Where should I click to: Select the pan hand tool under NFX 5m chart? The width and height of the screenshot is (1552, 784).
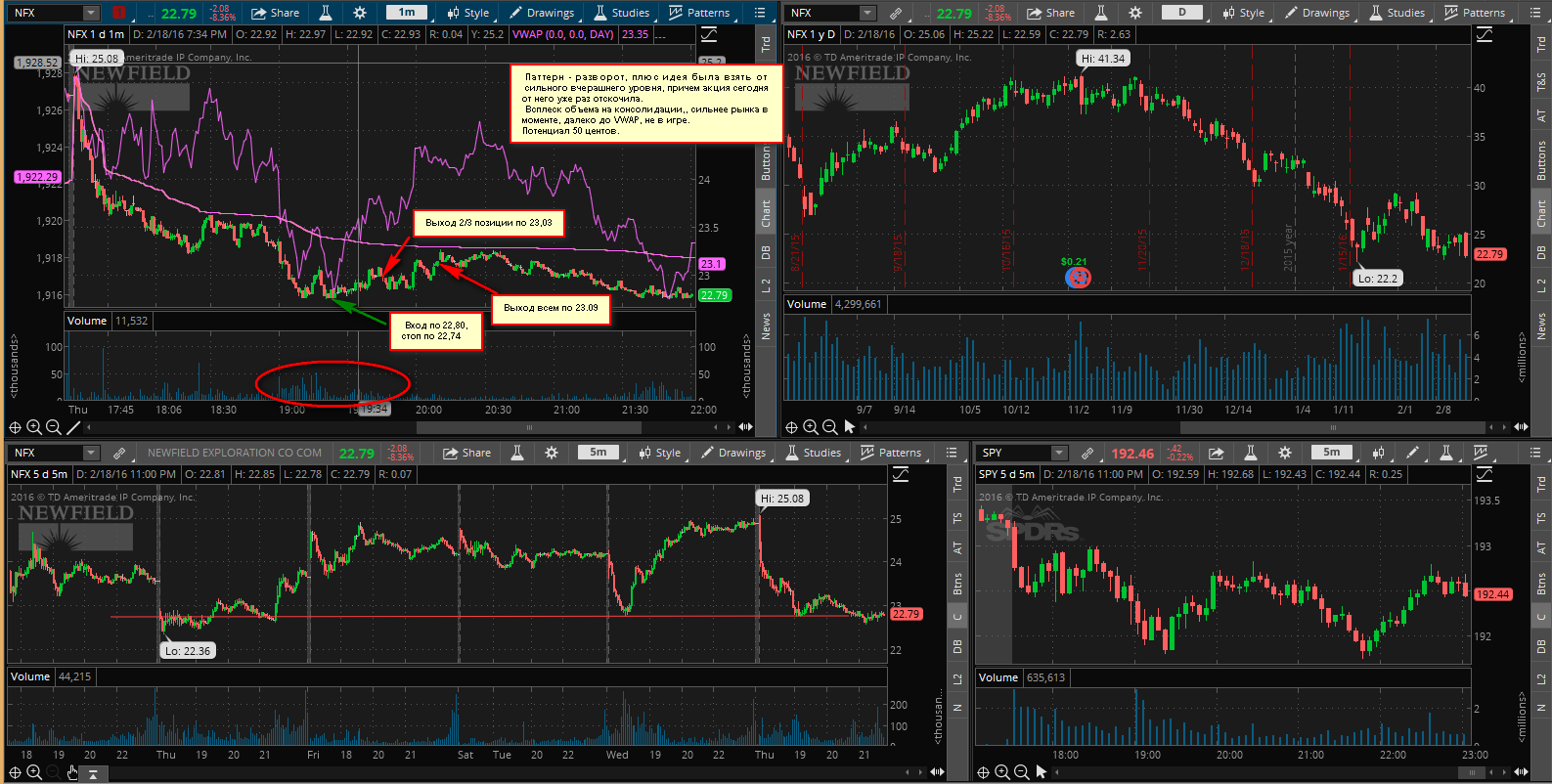coord(73,772)
